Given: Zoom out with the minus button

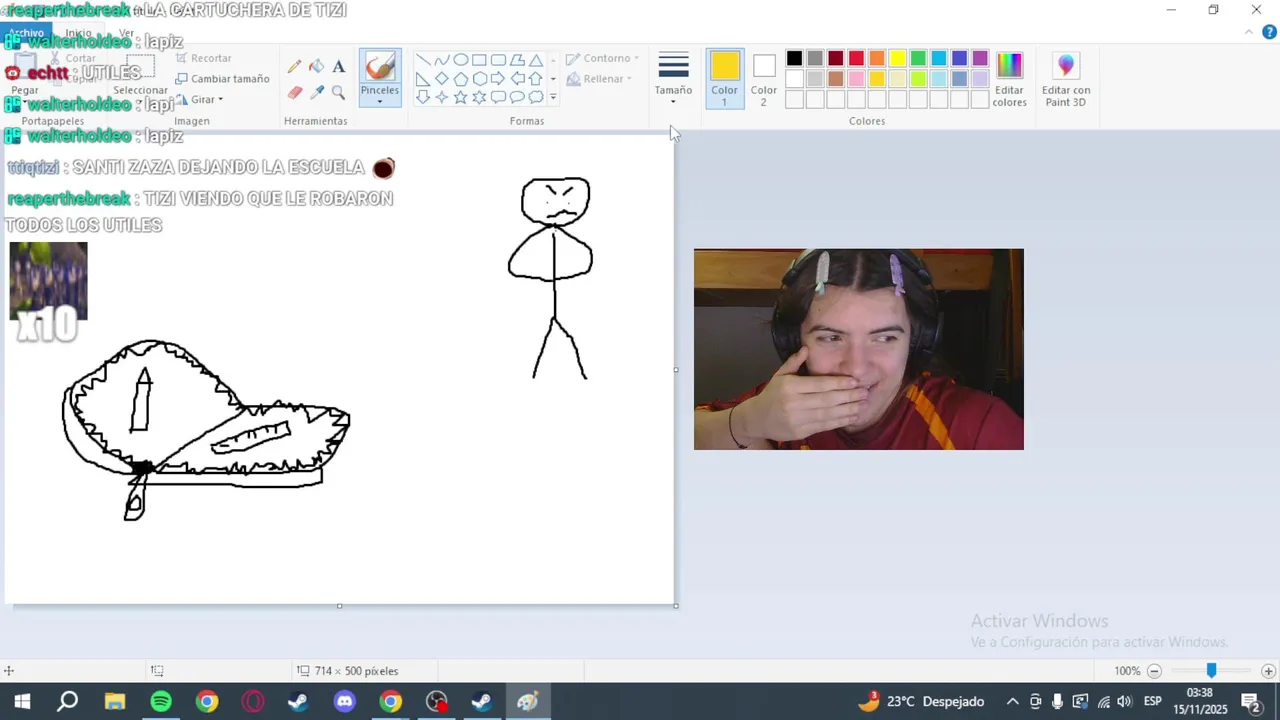Looking at the screenshot, I should pos(1155,671).
